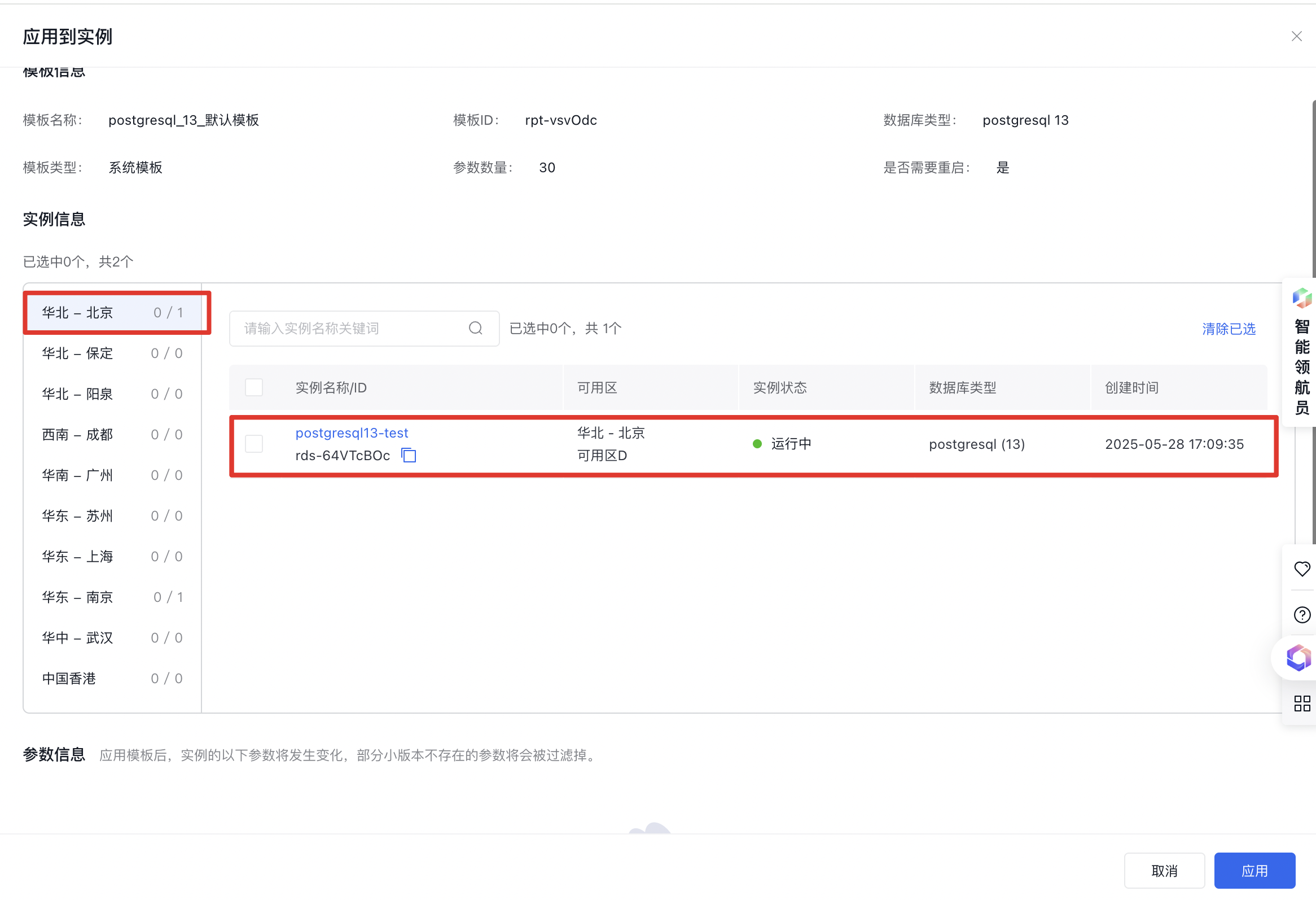The height and width of the screenshot is (900, 1316).
Task: Check the postgresql13-test instance checkbox
Action: tap(254, 444)
